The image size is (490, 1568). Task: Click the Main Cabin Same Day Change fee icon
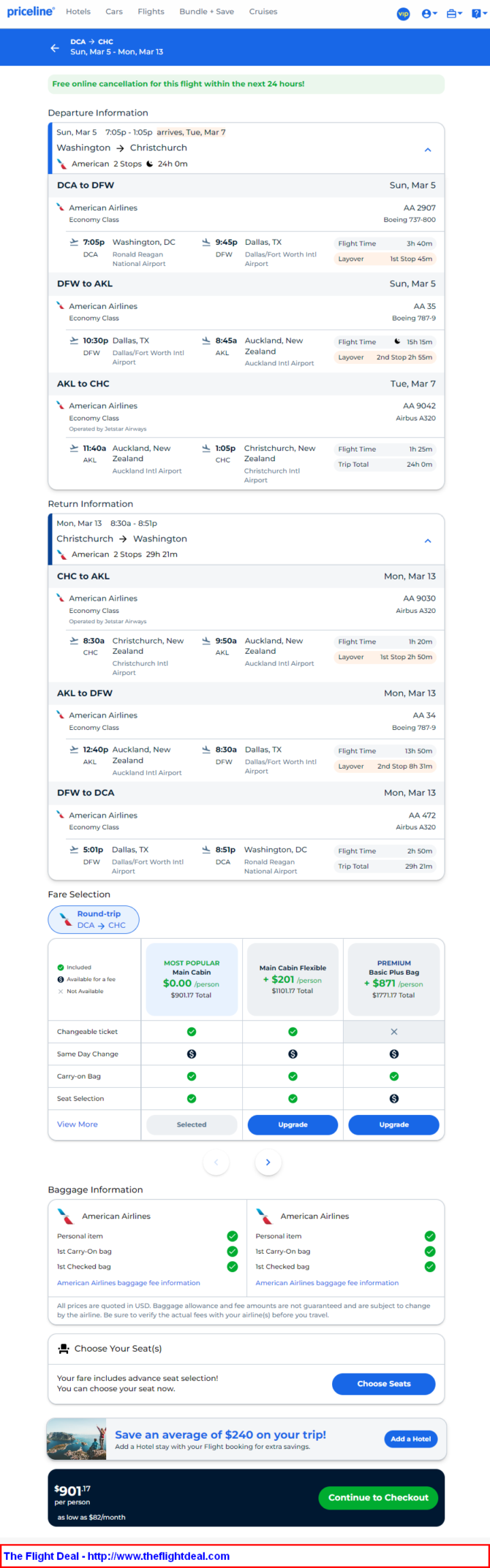click(x=192, y=1054)
